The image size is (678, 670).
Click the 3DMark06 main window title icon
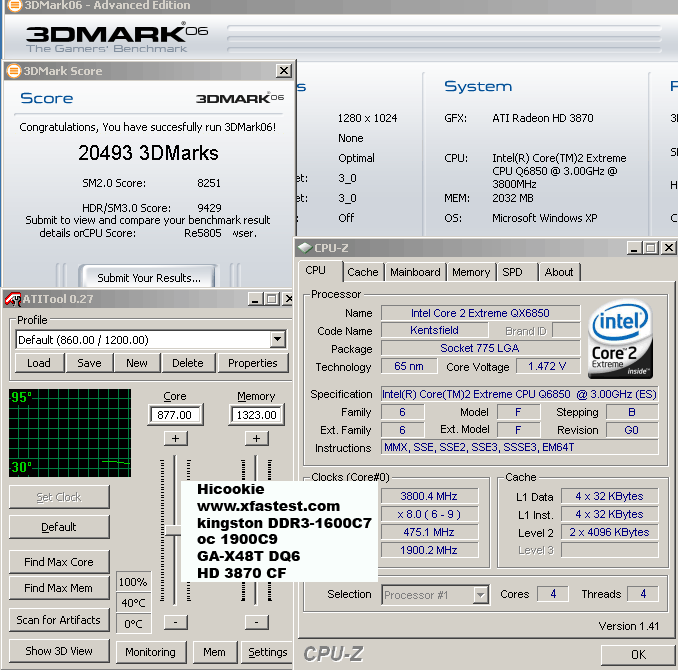tap(14, 6)
